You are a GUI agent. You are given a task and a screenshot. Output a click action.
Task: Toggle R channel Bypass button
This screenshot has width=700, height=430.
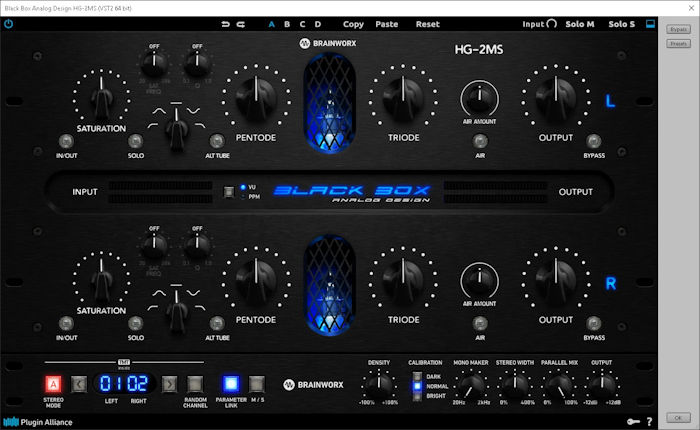pos(594,323)
